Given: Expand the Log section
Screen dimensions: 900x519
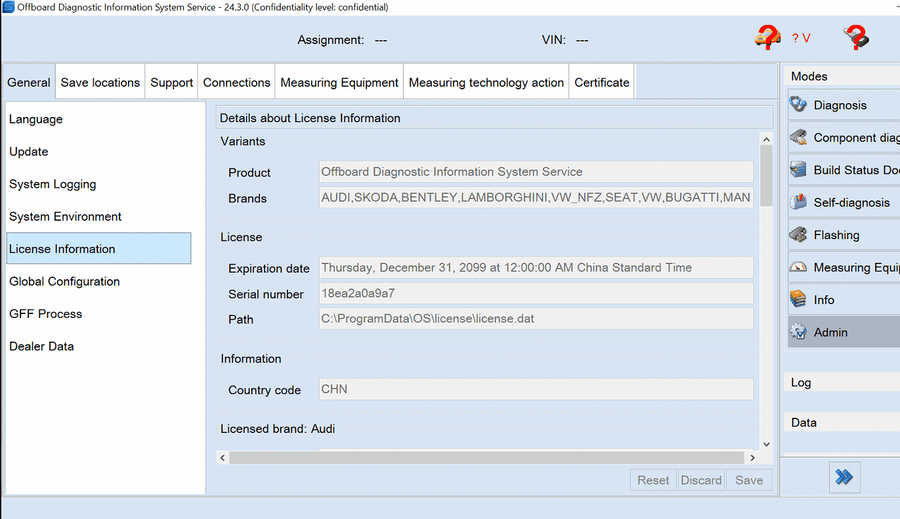Looking at the screenshot, I should pyautogui.click(x=840, y=383).
